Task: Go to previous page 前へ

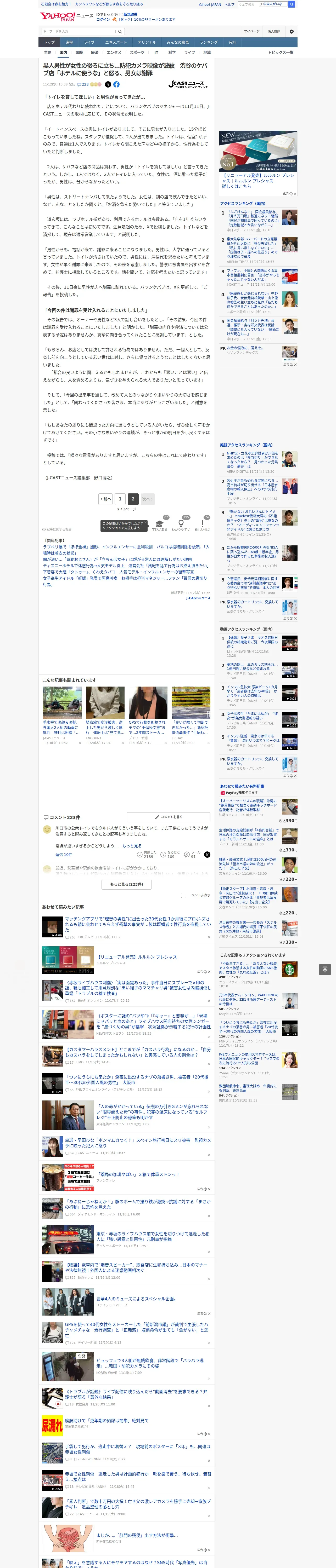Action: [x=105, y=499]
